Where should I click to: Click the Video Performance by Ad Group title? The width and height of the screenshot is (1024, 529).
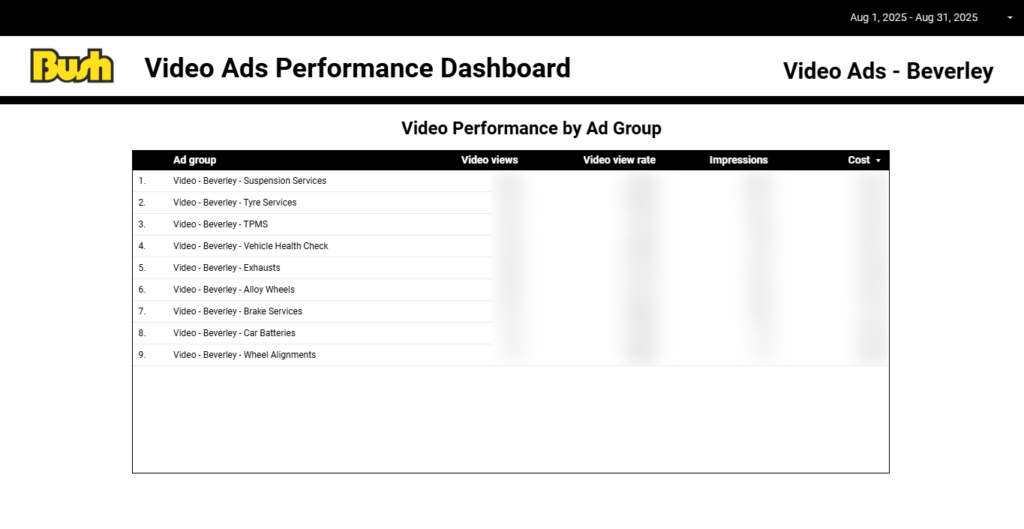pos(530,128)
